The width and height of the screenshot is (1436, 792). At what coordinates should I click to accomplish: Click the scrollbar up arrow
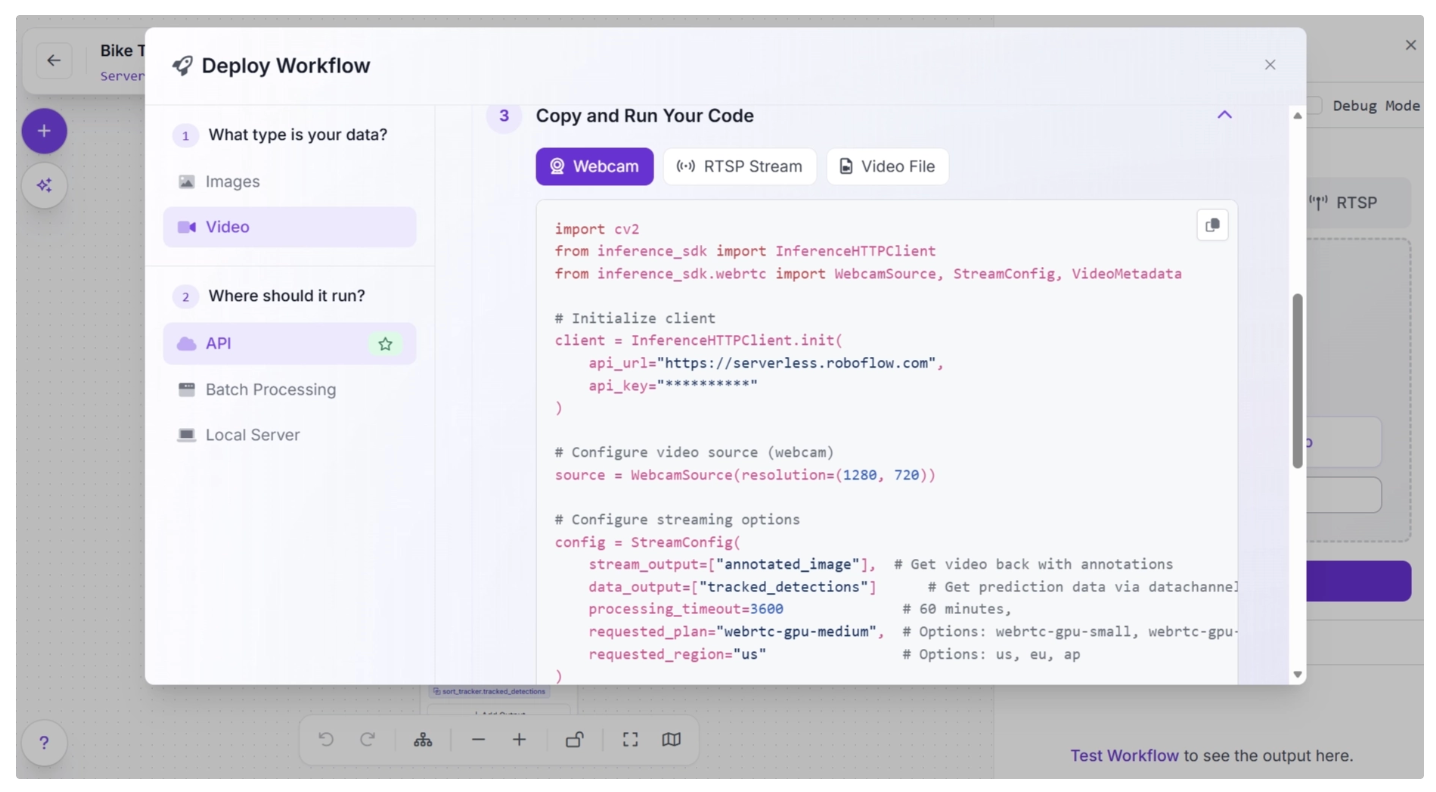1298,116
